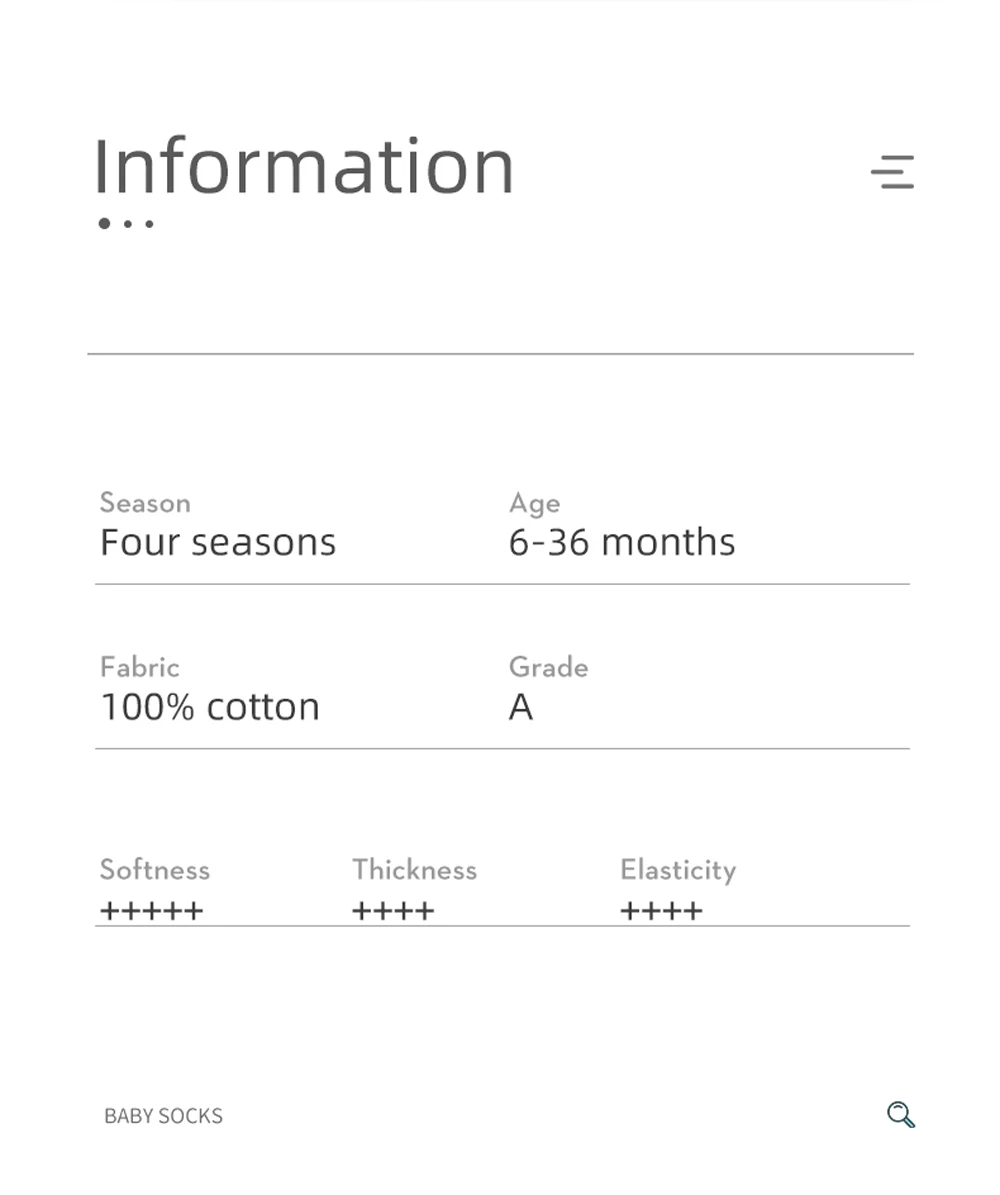Select the Information heading

click(x=303, y=165)
